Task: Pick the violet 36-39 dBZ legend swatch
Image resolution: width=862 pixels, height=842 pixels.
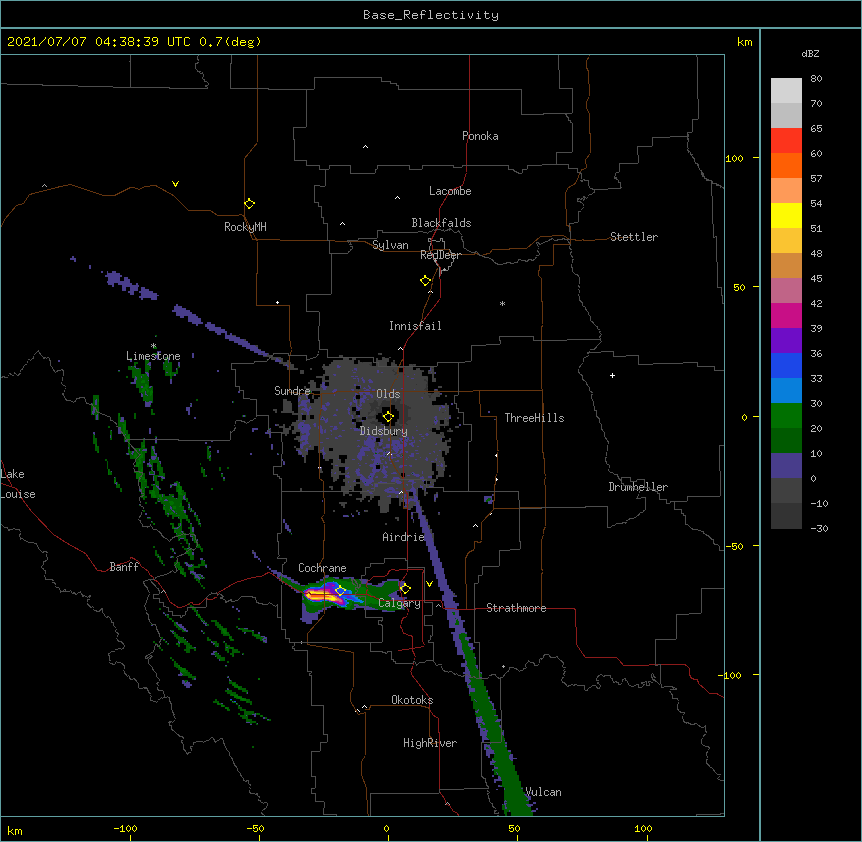Action: pyautogui.click(x=786, y=341)
